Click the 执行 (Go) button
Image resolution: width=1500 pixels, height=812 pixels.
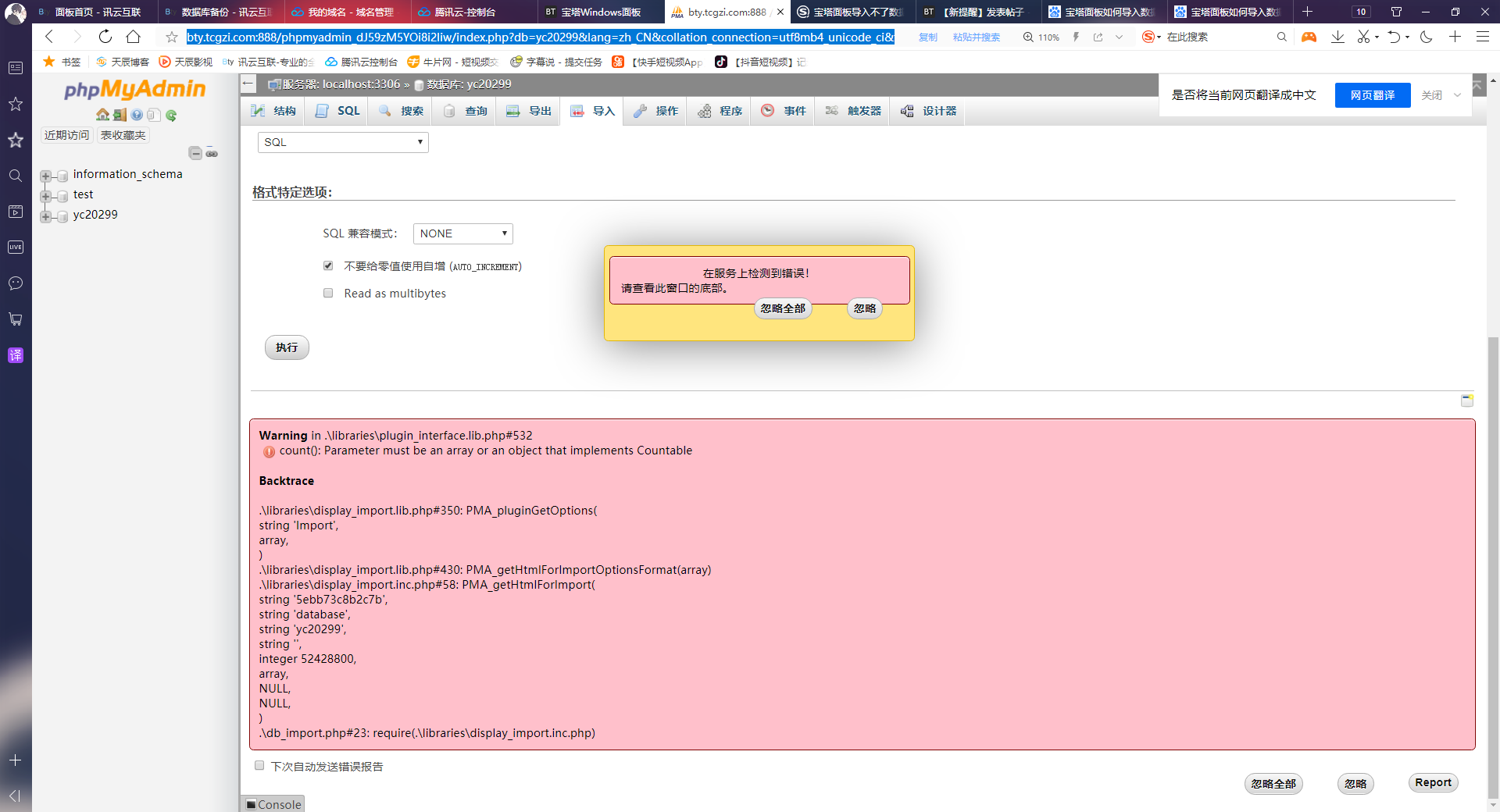coord(287,347)
